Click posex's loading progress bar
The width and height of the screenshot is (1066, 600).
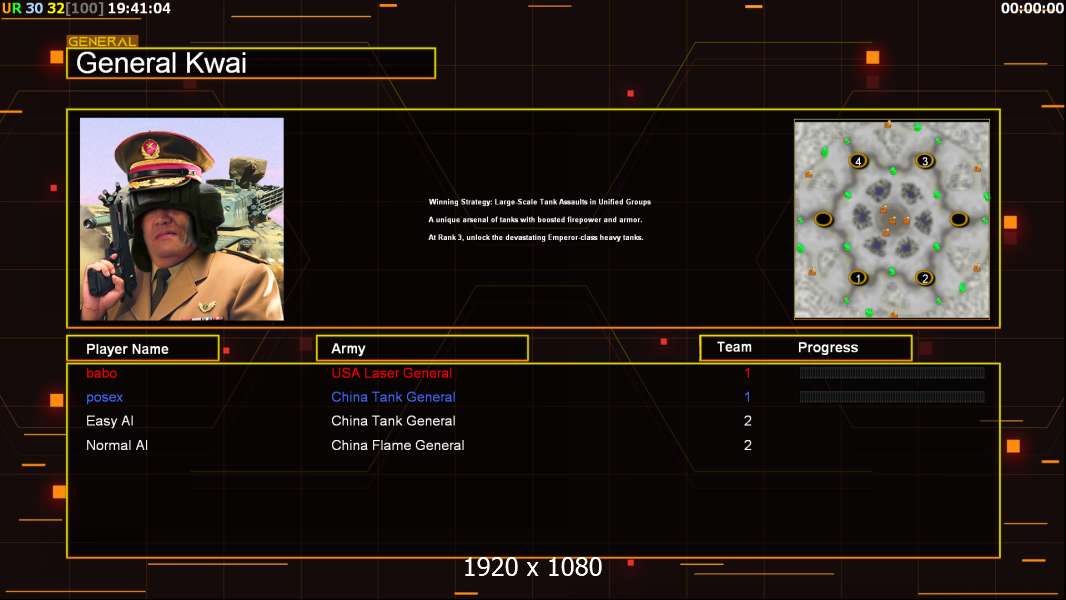pyautogui.click(x=892, y=396)
